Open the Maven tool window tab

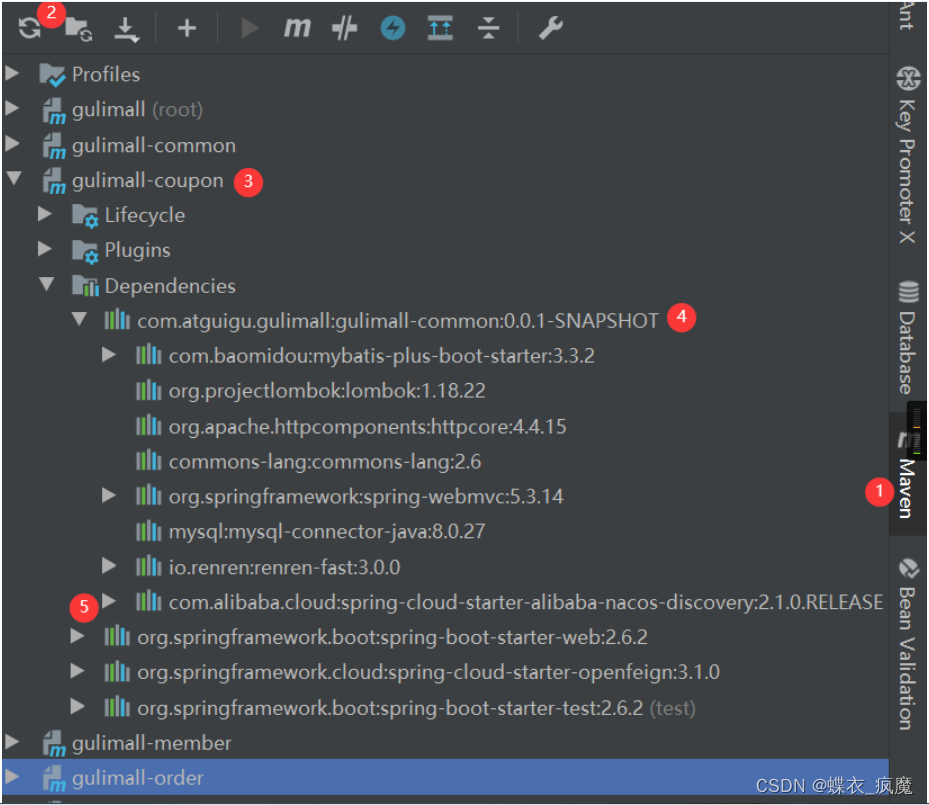coord(907,475)
